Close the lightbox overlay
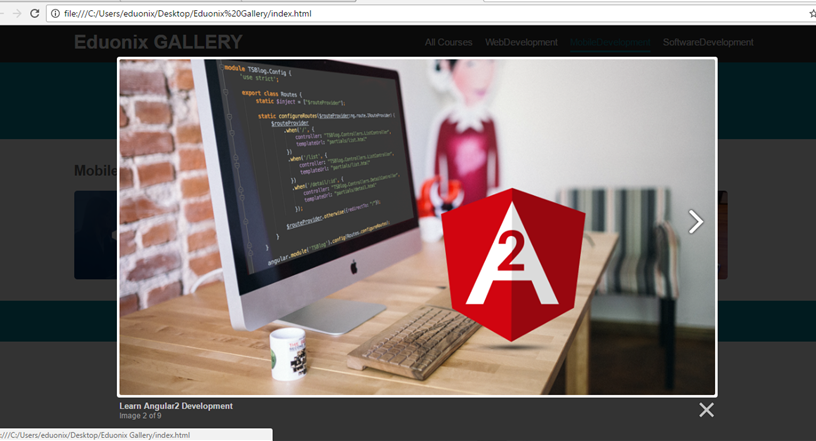 (x=706, y=410)
